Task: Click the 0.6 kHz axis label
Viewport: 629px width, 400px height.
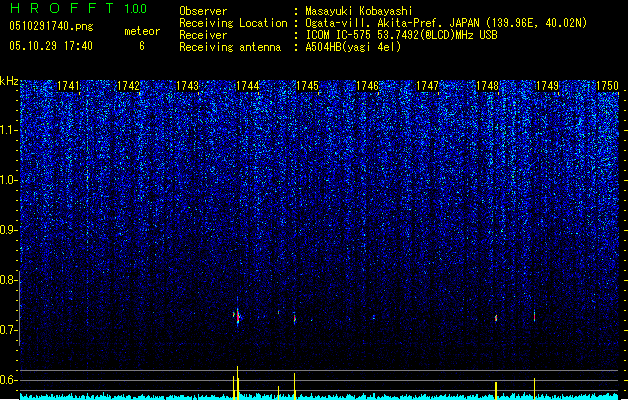Action: pyautogui.click(x=8, y=380)
